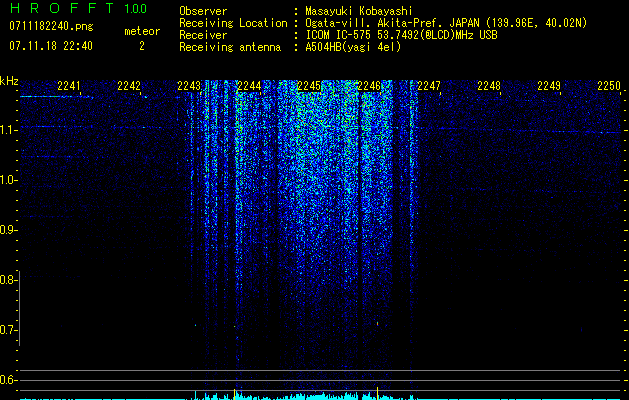Click the 2242 time axis label

(129, 86)
